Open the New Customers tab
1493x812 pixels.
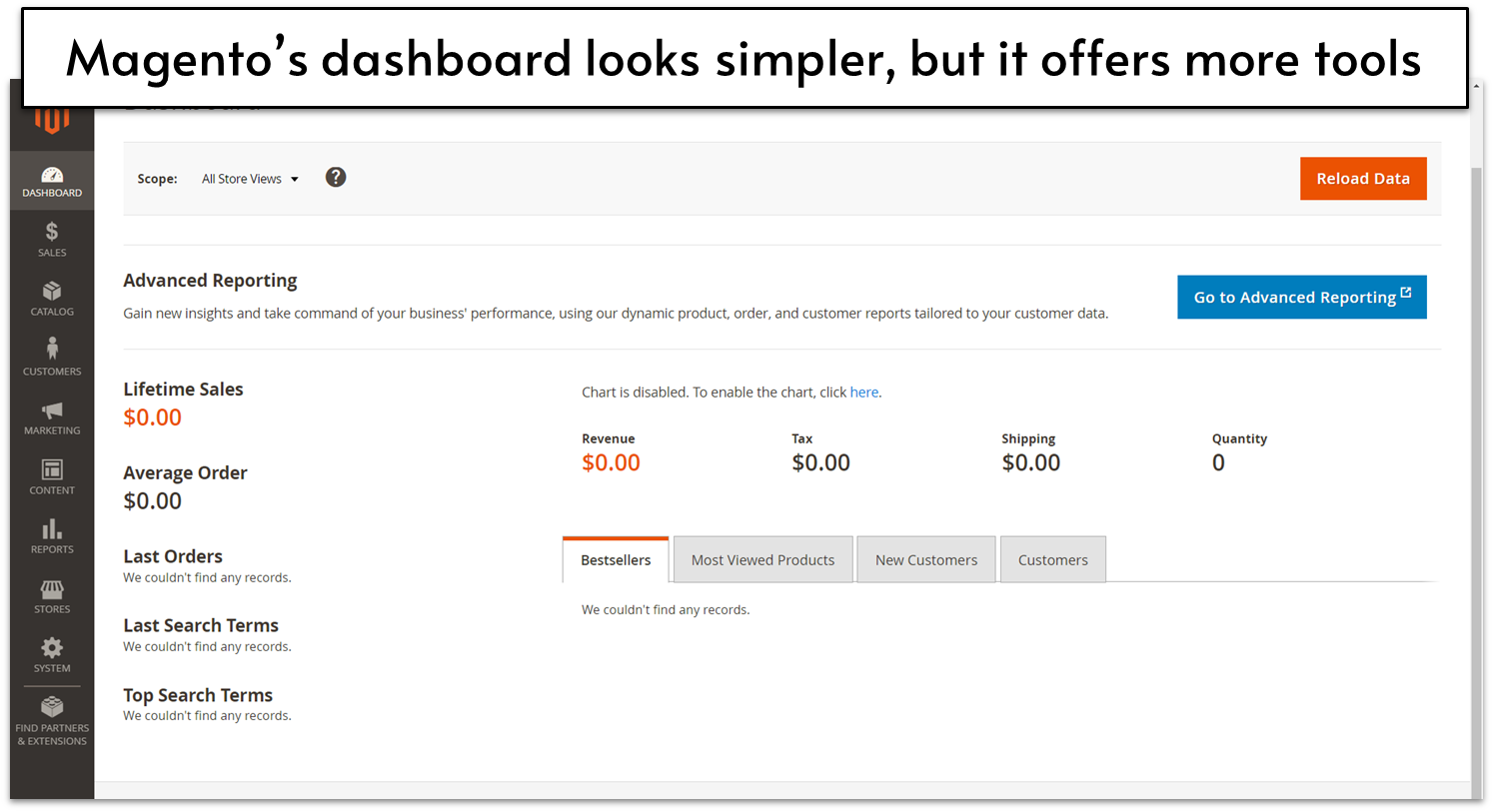pyautogui.click(x=925, y=559)
